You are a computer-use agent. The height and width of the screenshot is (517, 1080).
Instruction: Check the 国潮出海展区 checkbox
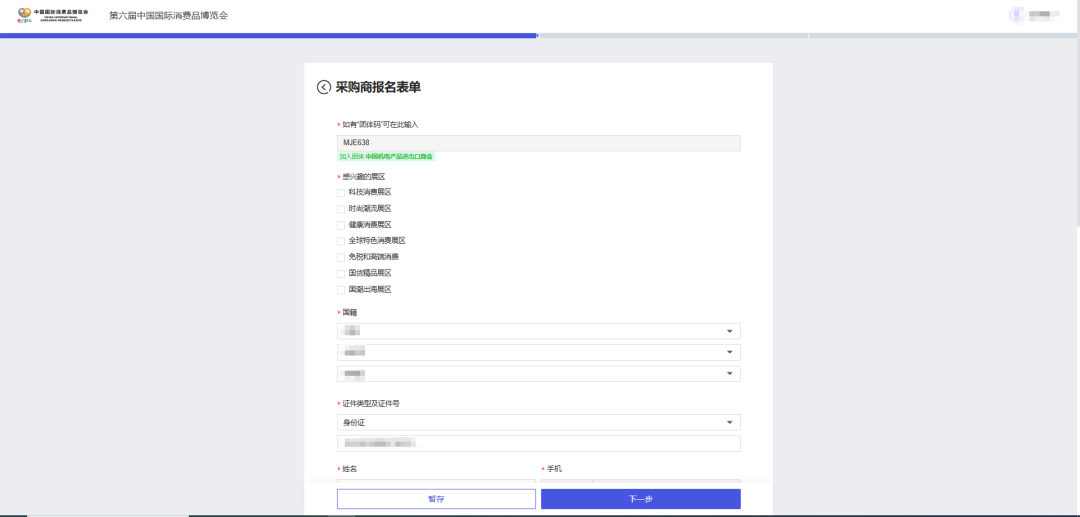point(341,289)
